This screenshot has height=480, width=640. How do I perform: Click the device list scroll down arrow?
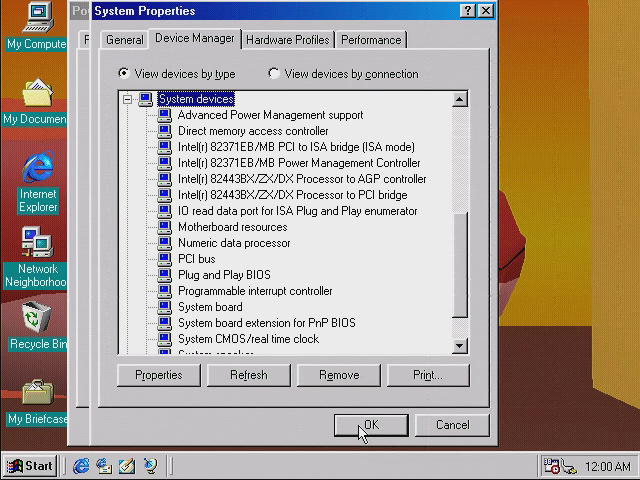[460, 346]
